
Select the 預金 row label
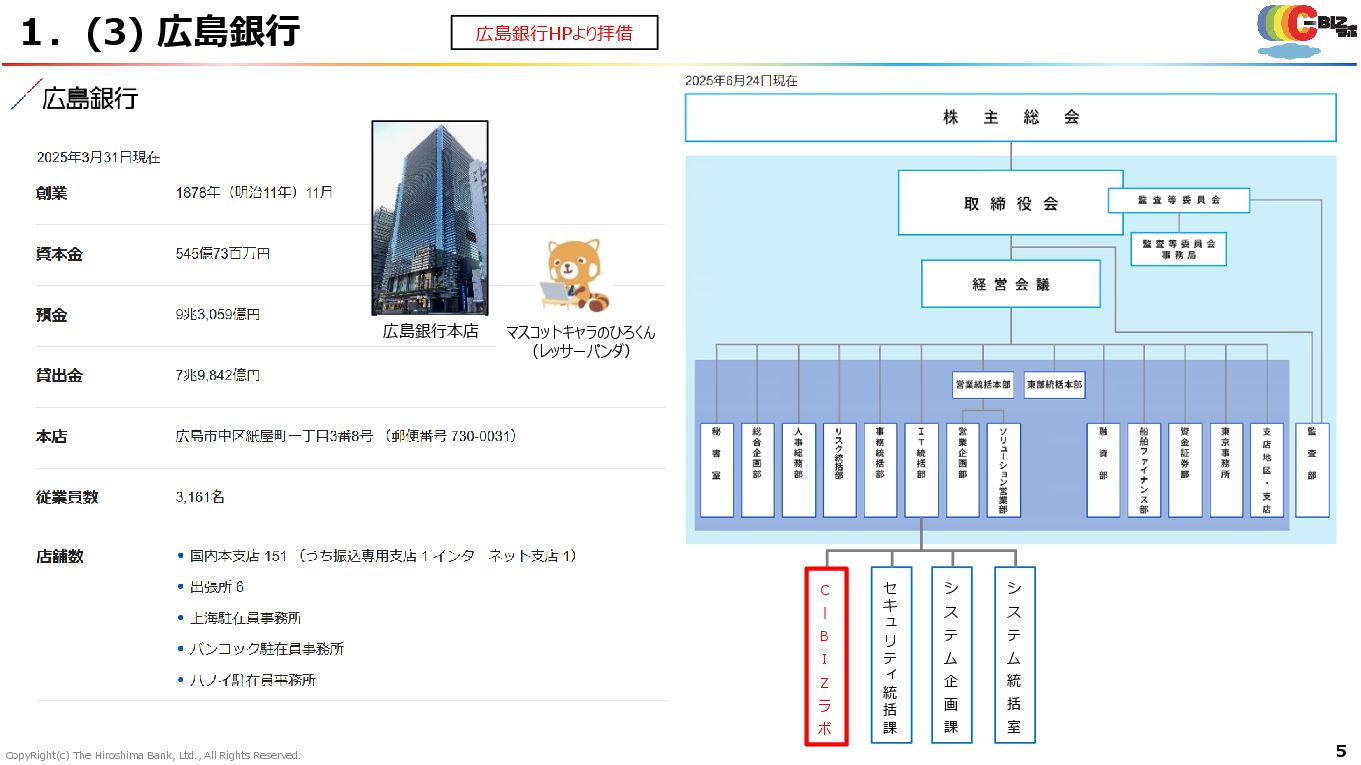click(x=52, y=315)
